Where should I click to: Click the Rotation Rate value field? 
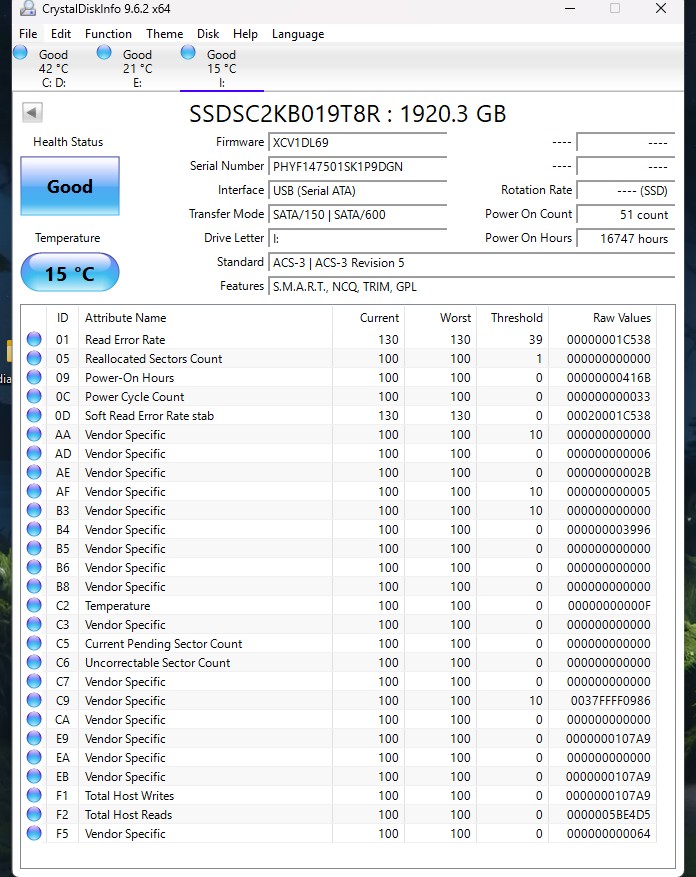[x=626, y=191]
